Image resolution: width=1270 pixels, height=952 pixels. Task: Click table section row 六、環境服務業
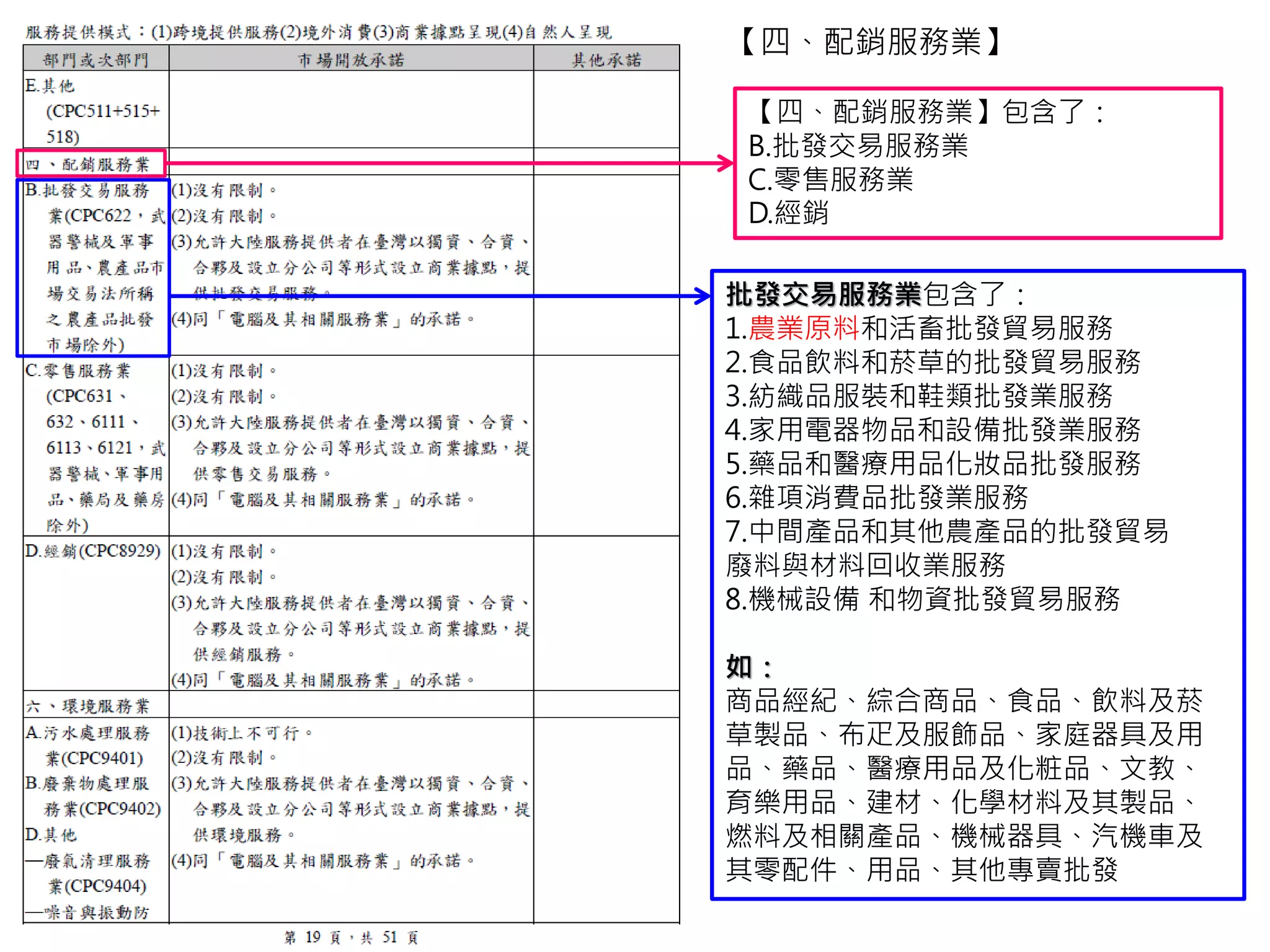click(87, 706)
